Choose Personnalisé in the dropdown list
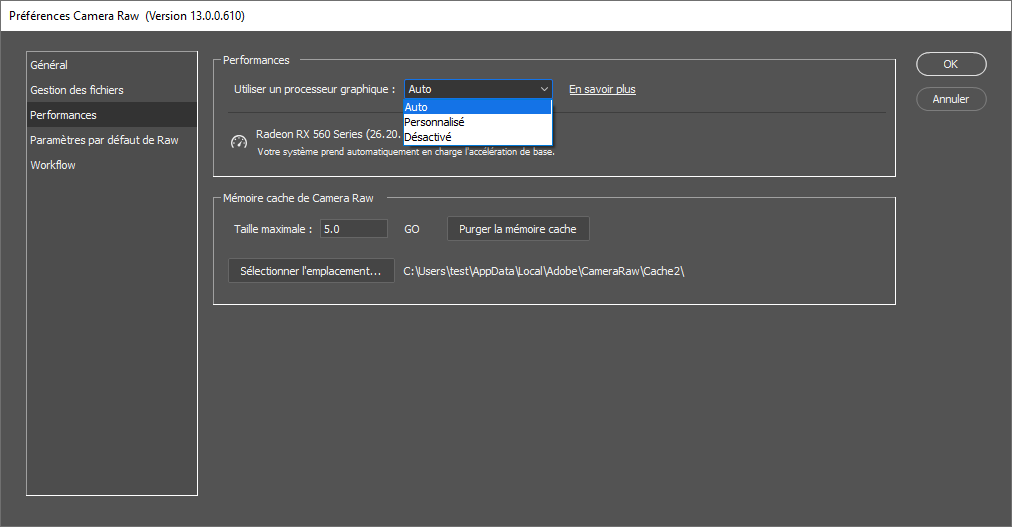 (x=478, y=122)
